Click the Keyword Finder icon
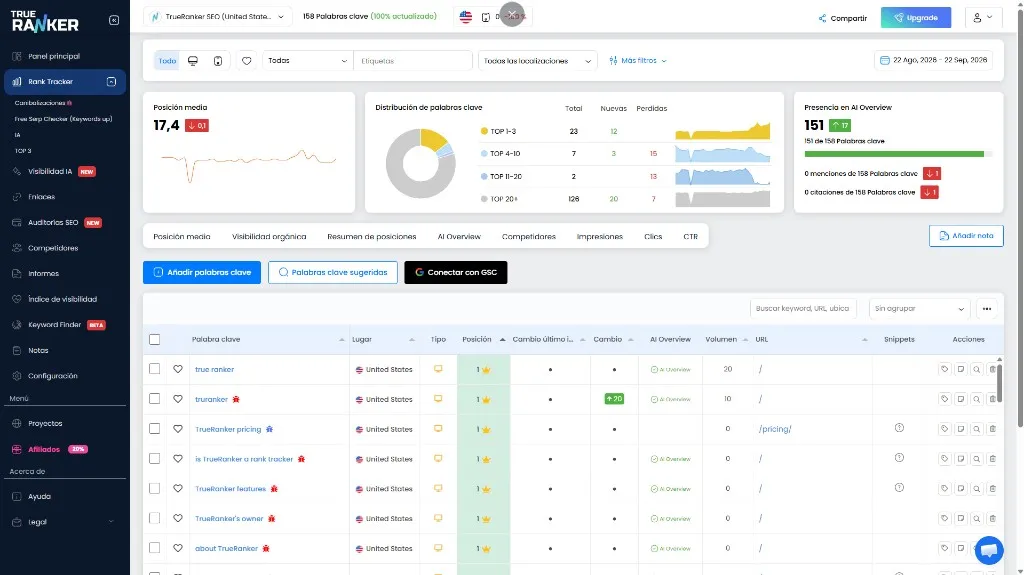Image resolution: width=1024 pixels, height=575 pixels. tap(17, 325)
